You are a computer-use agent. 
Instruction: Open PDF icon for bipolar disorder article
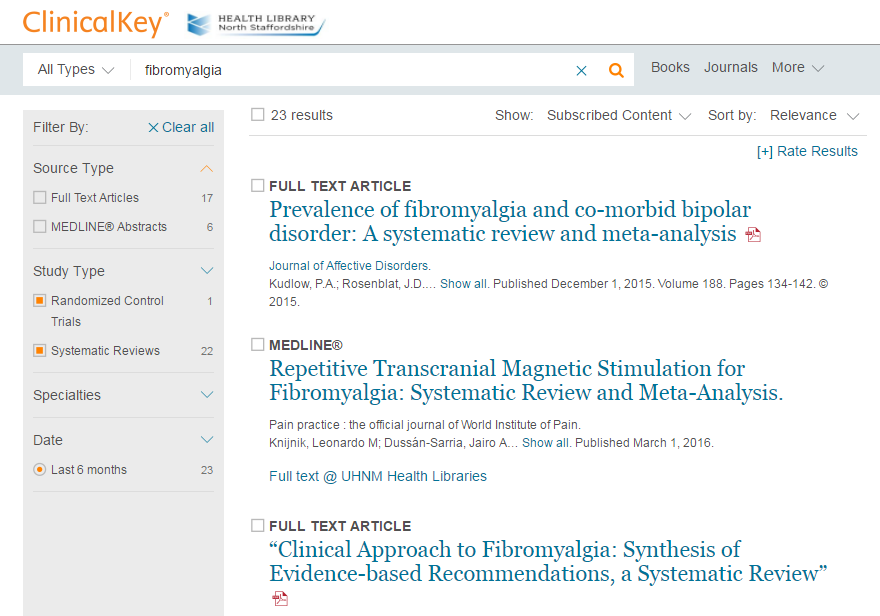click(x=753, y=235)
